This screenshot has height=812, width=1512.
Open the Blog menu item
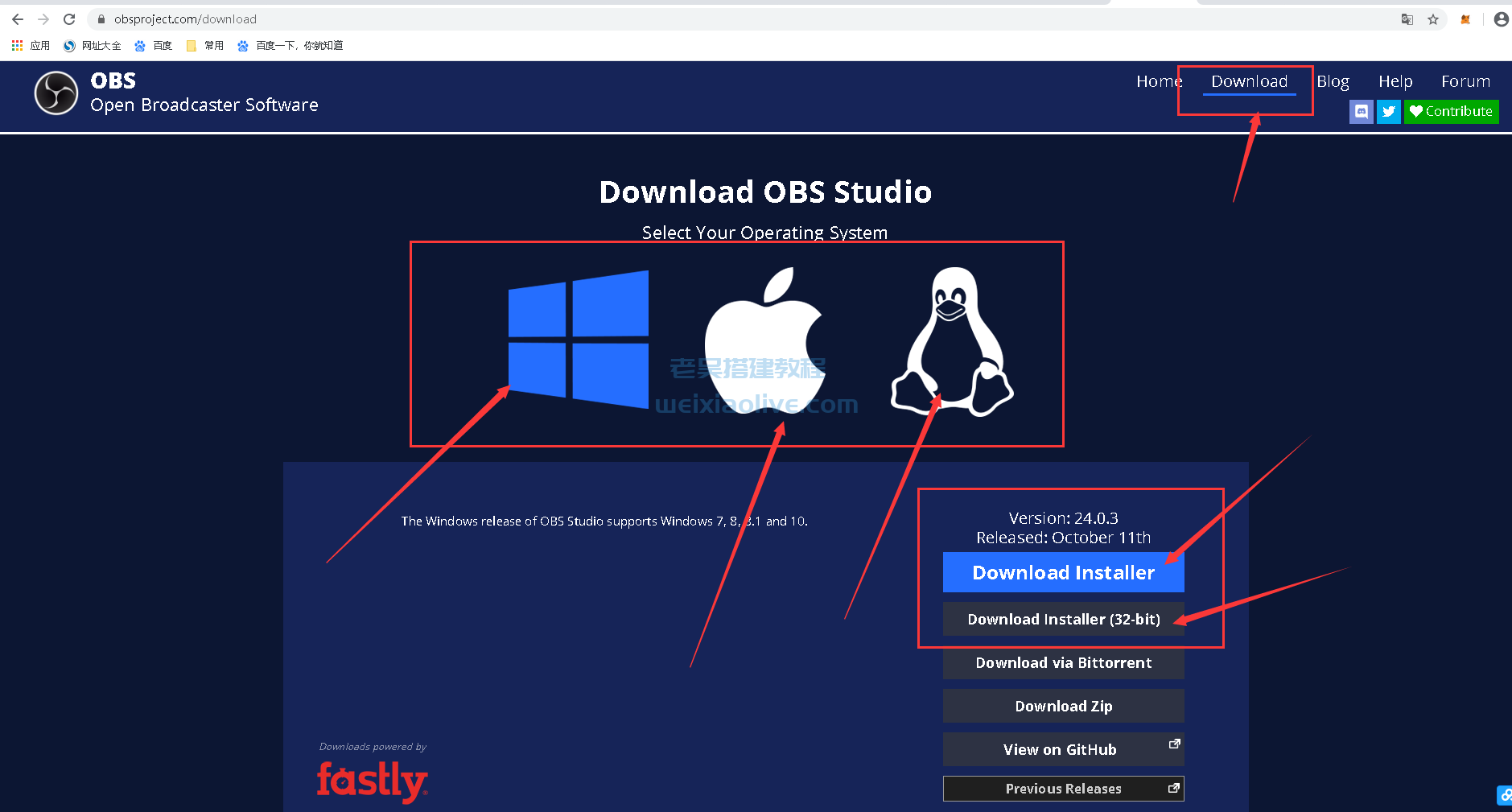pyautogui.click(x=1333, y=81)
